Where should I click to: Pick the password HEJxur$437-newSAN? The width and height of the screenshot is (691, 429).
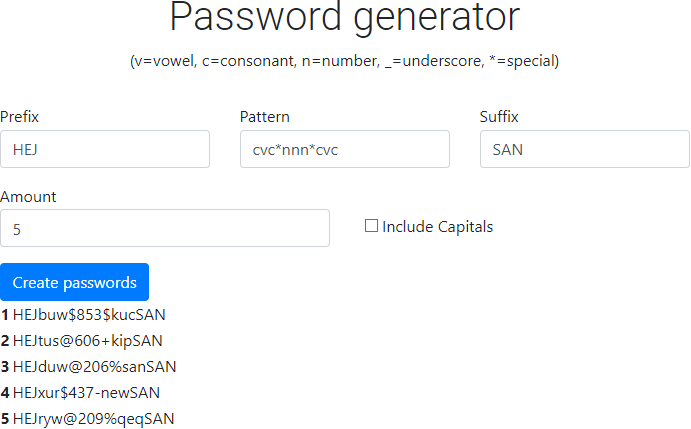pyautogui.click(x=86, y=393)
